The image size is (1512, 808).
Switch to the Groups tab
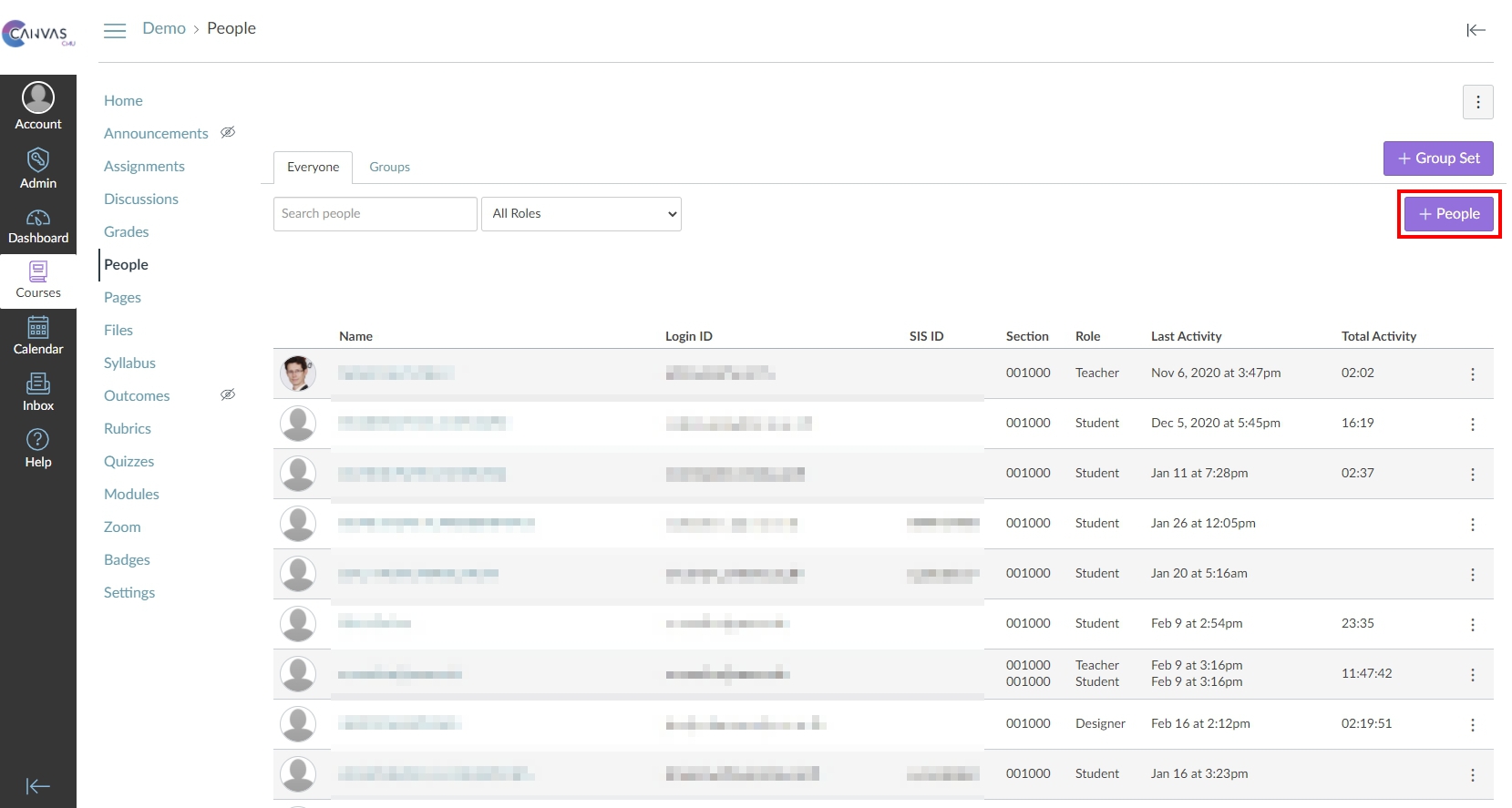coord(389,168)
